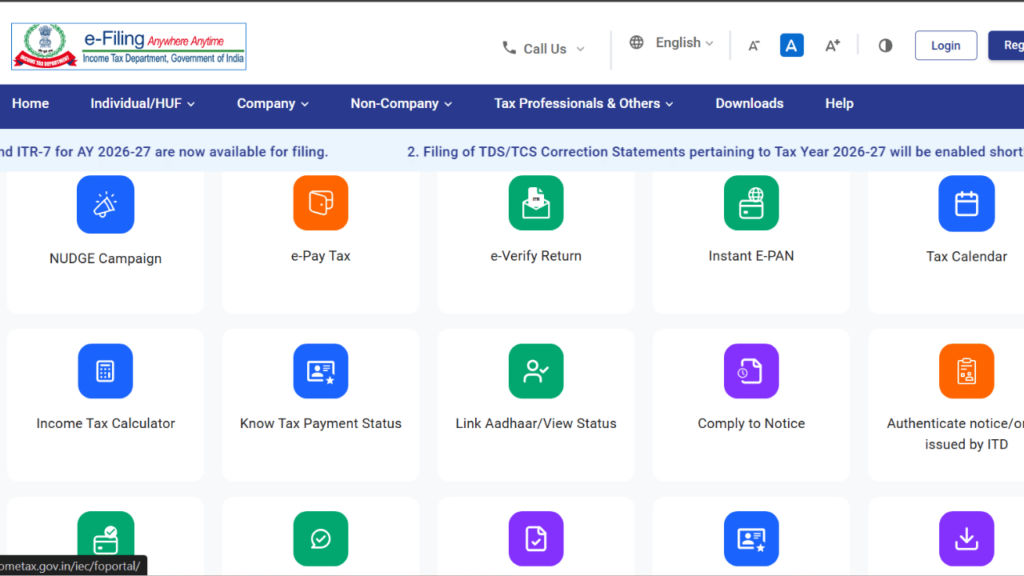This screenshot has height=576, width=1024.
Task: Decrease font size with A- icon
Action: [x=754, y=46]
